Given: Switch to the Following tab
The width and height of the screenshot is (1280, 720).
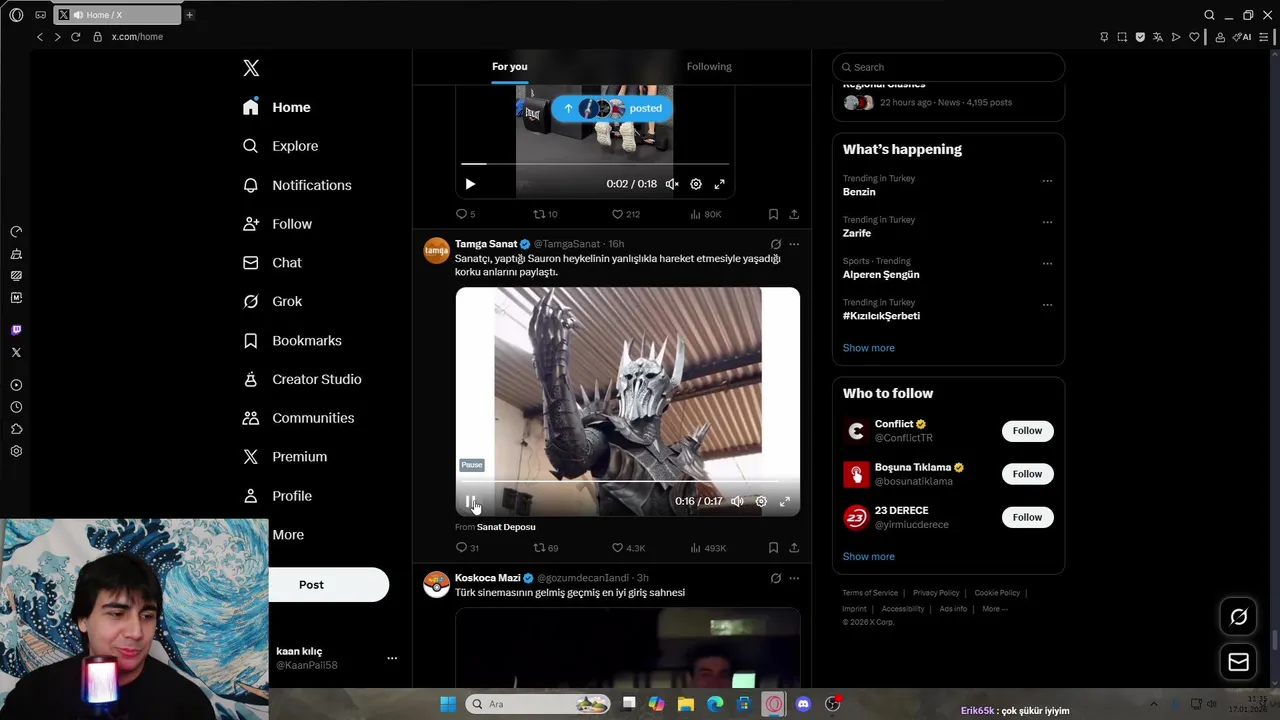Looking at the screenshot, I should 709,67.
